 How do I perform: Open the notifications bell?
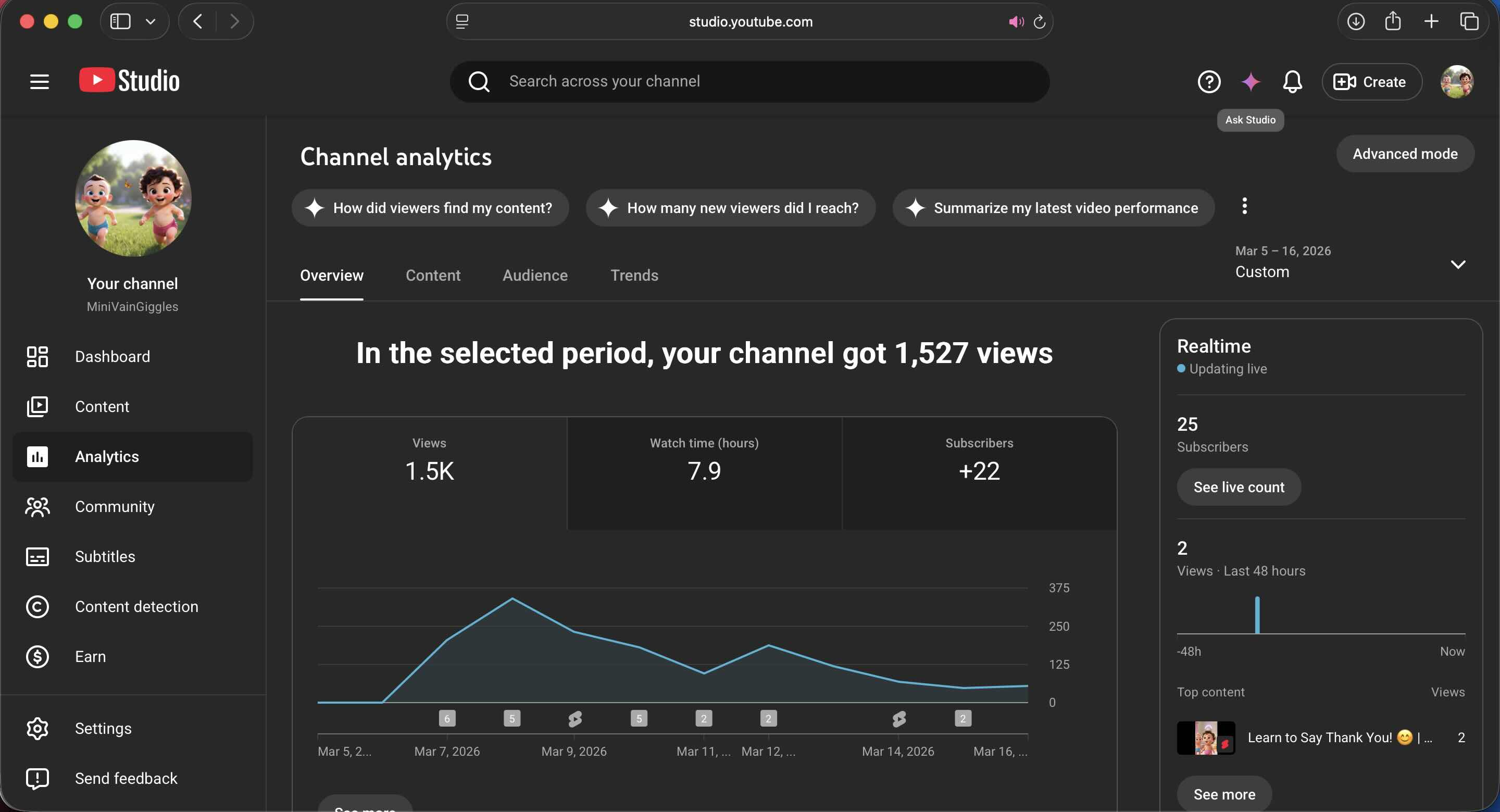pyautogui.click(x=1292, y=82)
